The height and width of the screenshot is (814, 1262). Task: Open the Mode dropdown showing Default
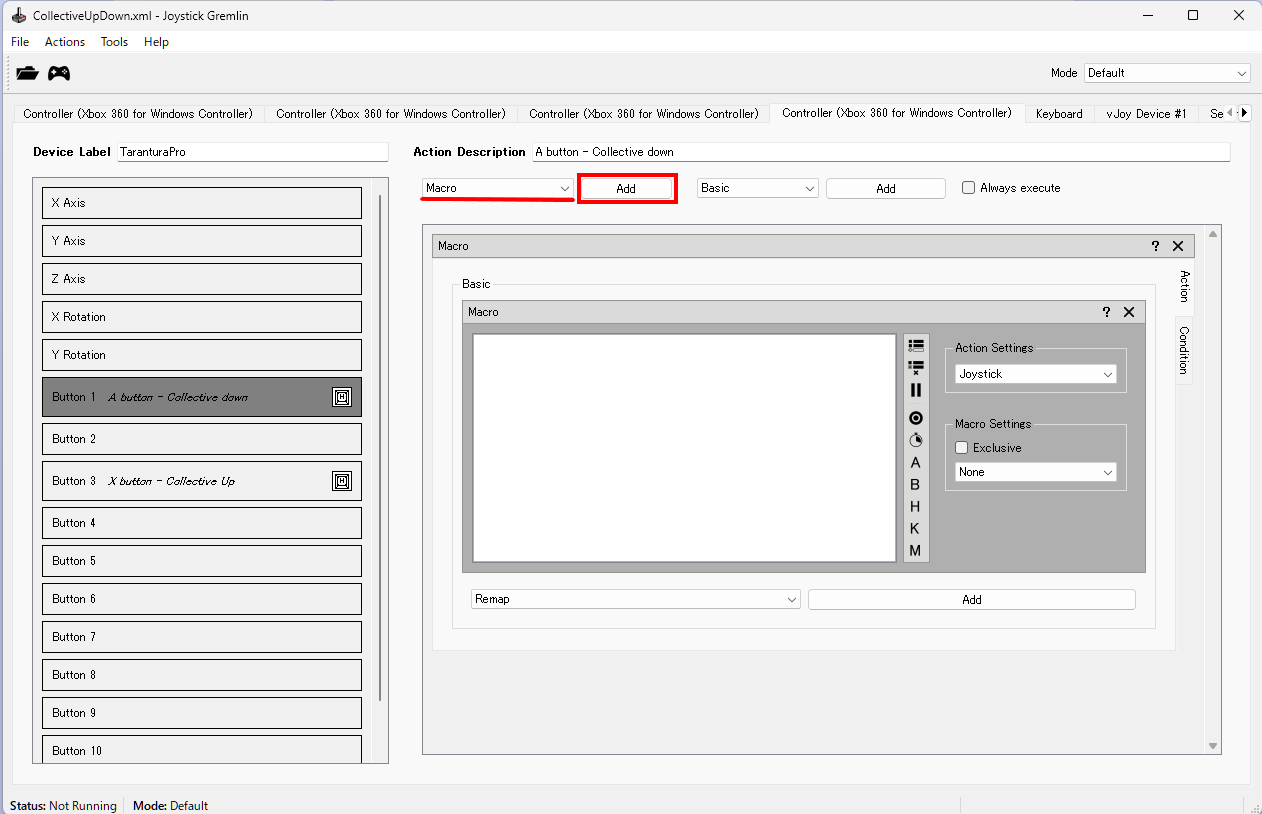pyautogui.click(x=1166, y=73)
